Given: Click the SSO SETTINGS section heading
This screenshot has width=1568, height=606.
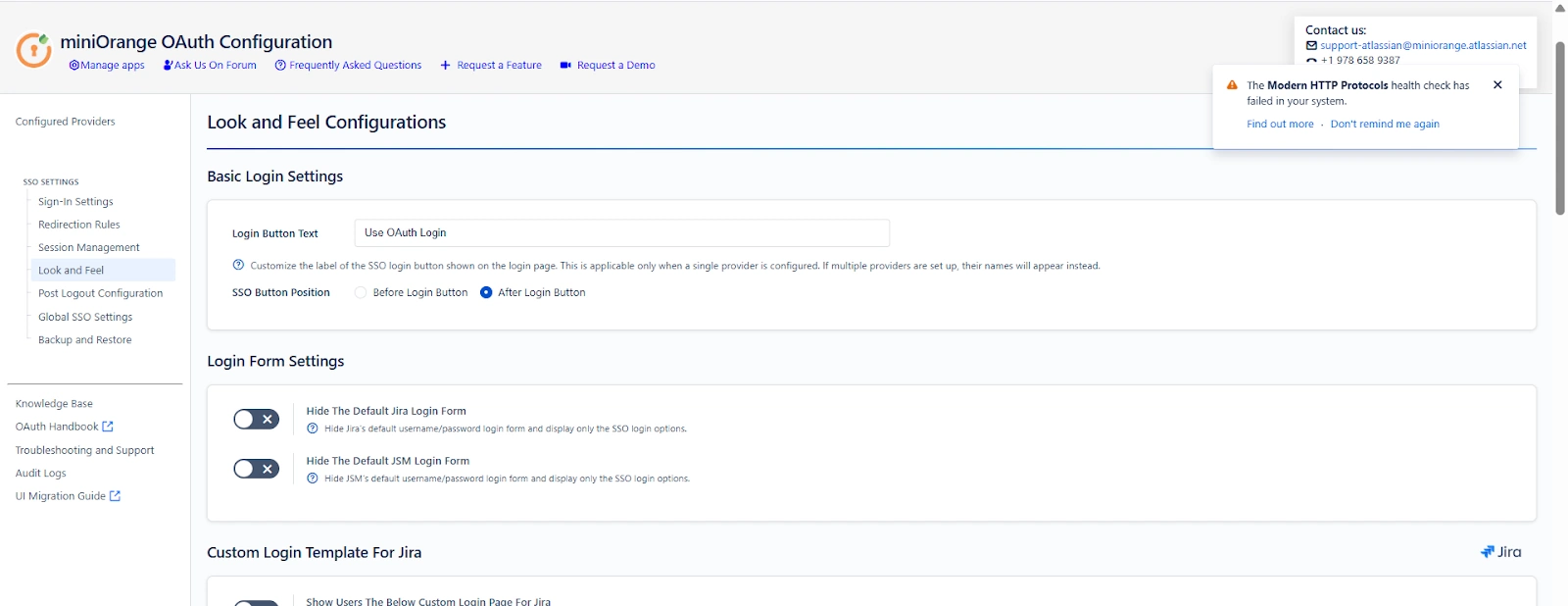Looking at the screenshot, I should coord(51,182).
